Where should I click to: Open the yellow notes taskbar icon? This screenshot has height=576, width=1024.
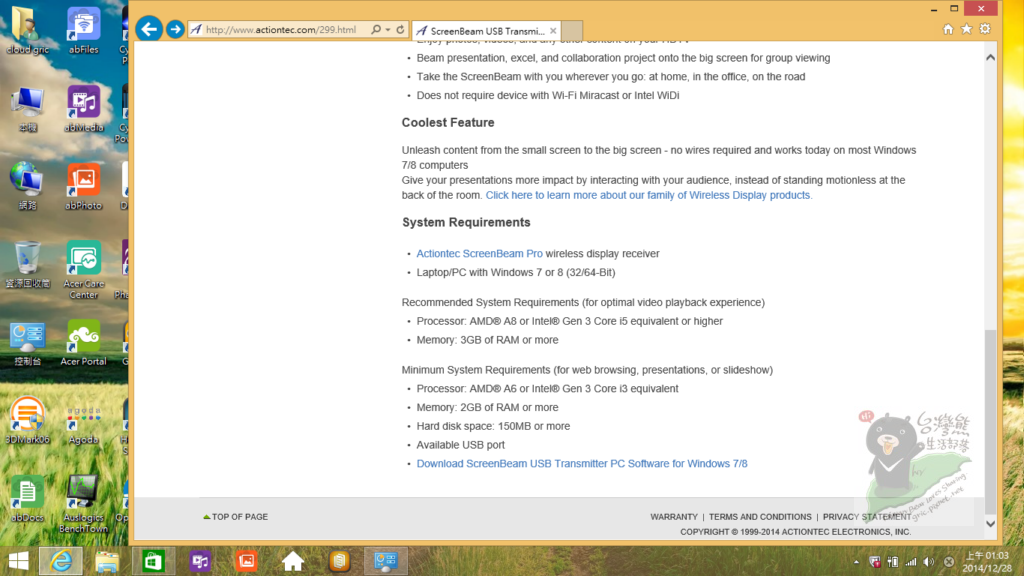coord(339,561)
